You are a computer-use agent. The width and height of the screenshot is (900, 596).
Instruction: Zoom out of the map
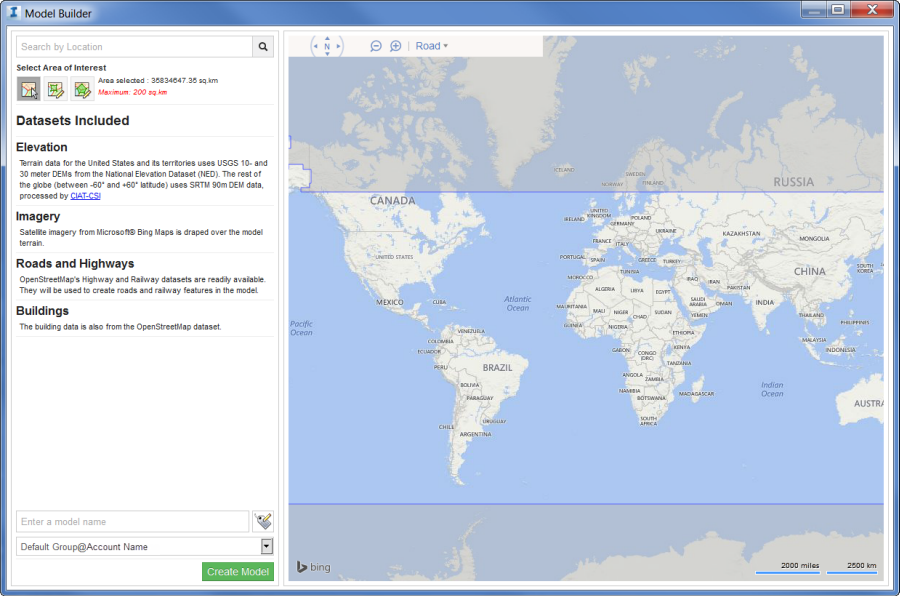[376, 46]
